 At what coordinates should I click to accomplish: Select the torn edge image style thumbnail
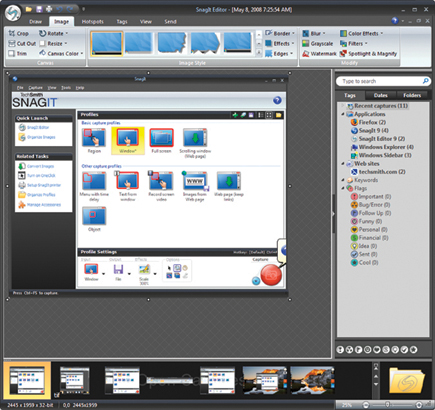[172, 43]
